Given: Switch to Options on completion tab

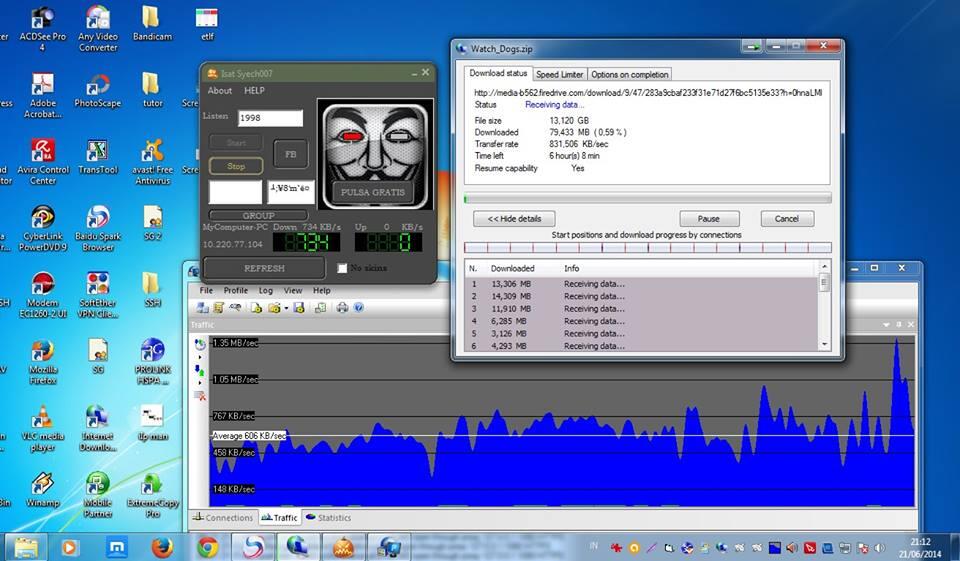Looking at the screenshot, I should tap(629, 74).
